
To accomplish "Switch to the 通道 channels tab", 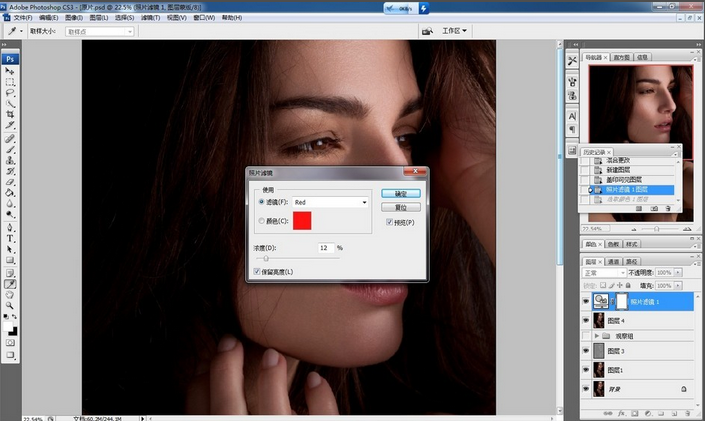I will click(614, 261).
